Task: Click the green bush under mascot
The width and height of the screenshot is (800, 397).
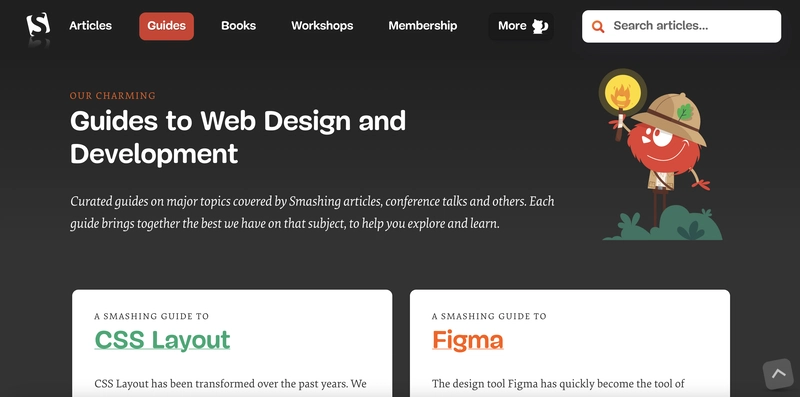Action: pyautogui.click(x=663, y=225)
